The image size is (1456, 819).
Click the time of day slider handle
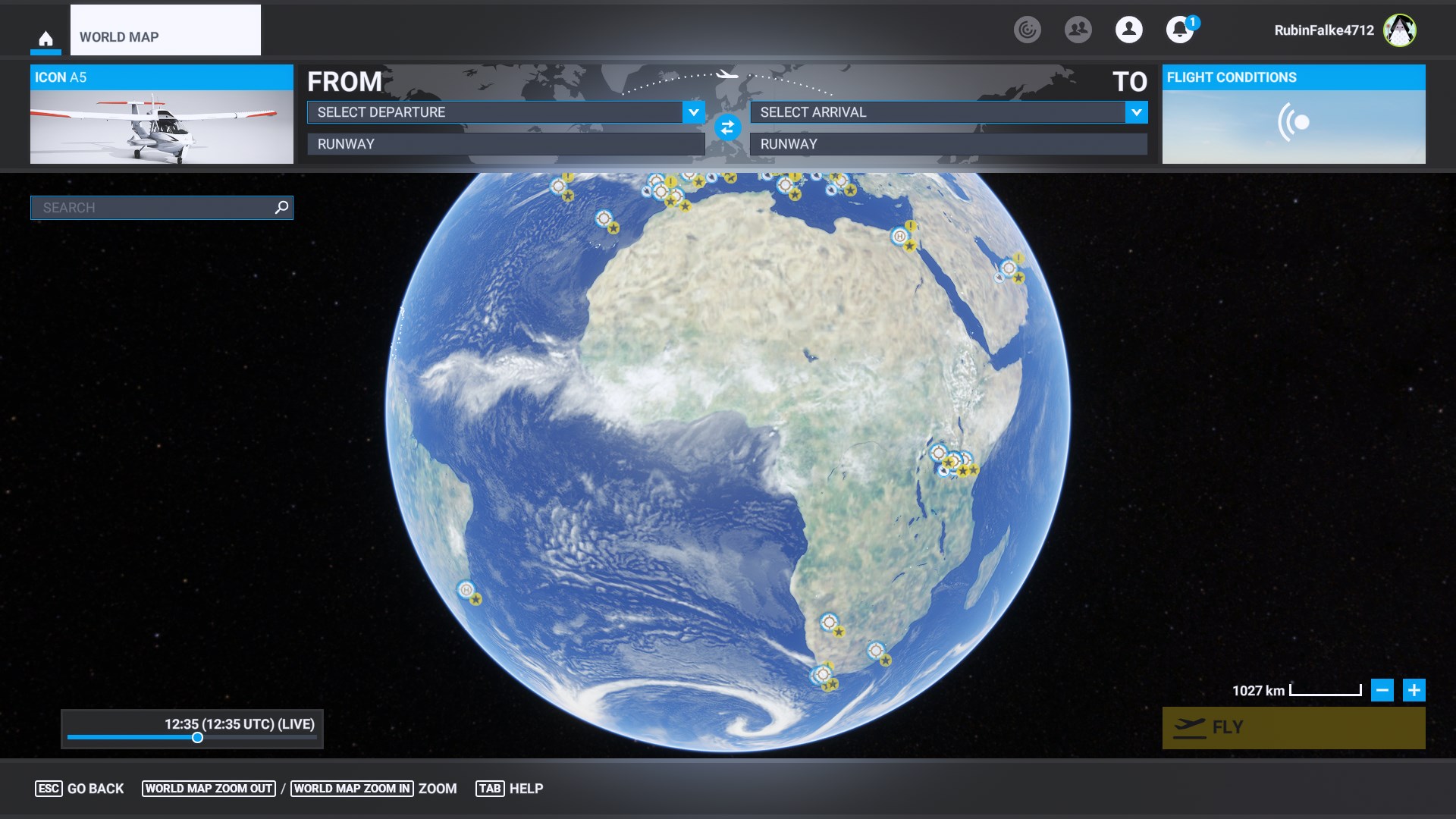pos(197,737)
